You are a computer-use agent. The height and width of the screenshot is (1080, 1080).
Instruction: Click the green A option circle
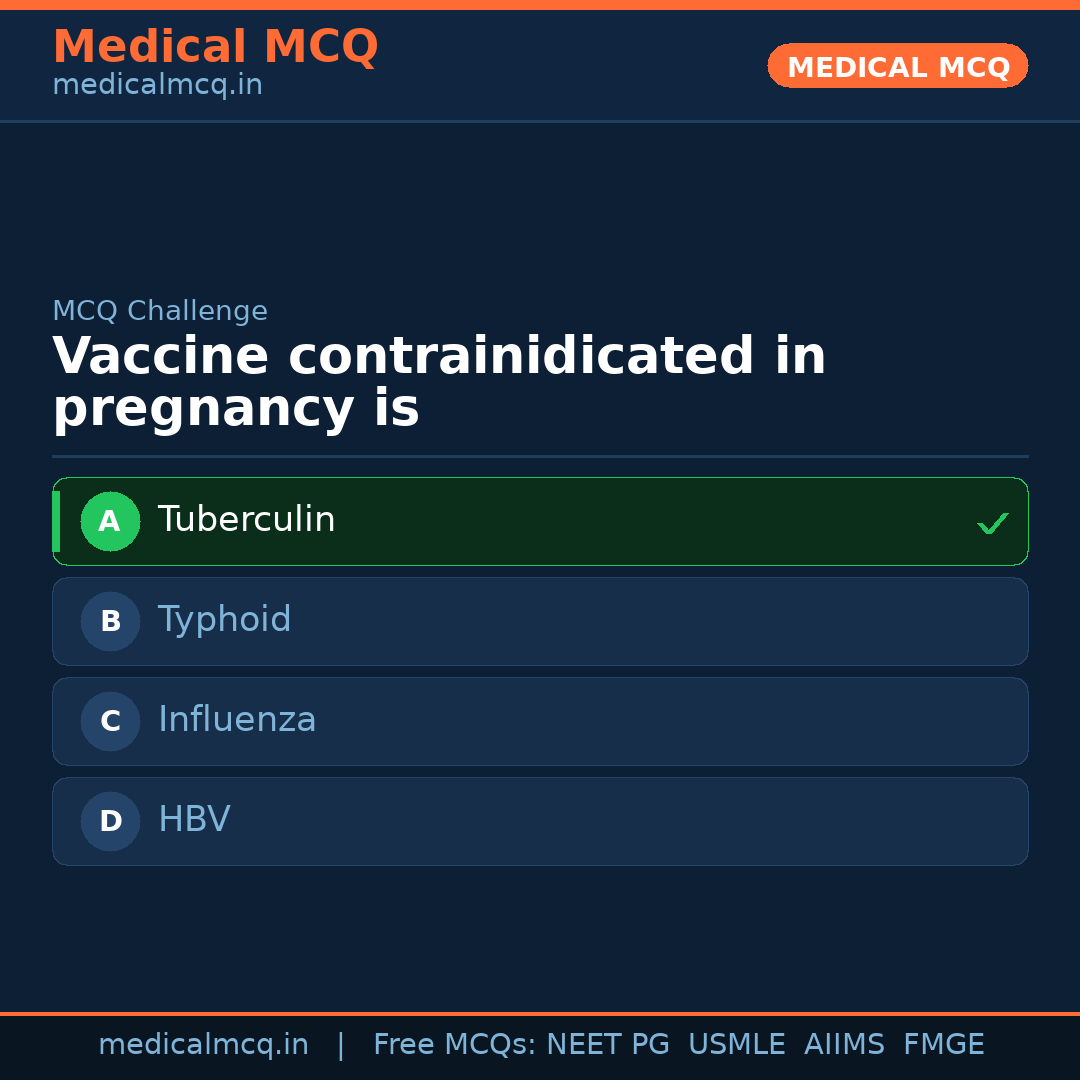pos(110,521)
